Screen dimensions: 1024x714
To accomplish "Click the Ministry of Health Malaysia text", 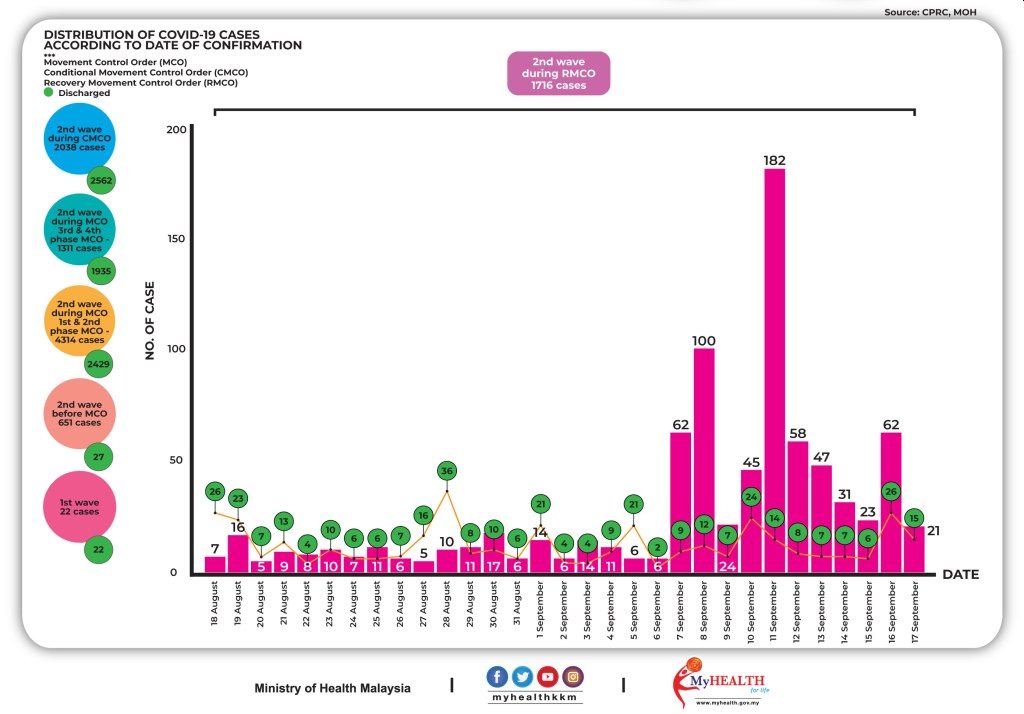I will [x=332, y=688].
